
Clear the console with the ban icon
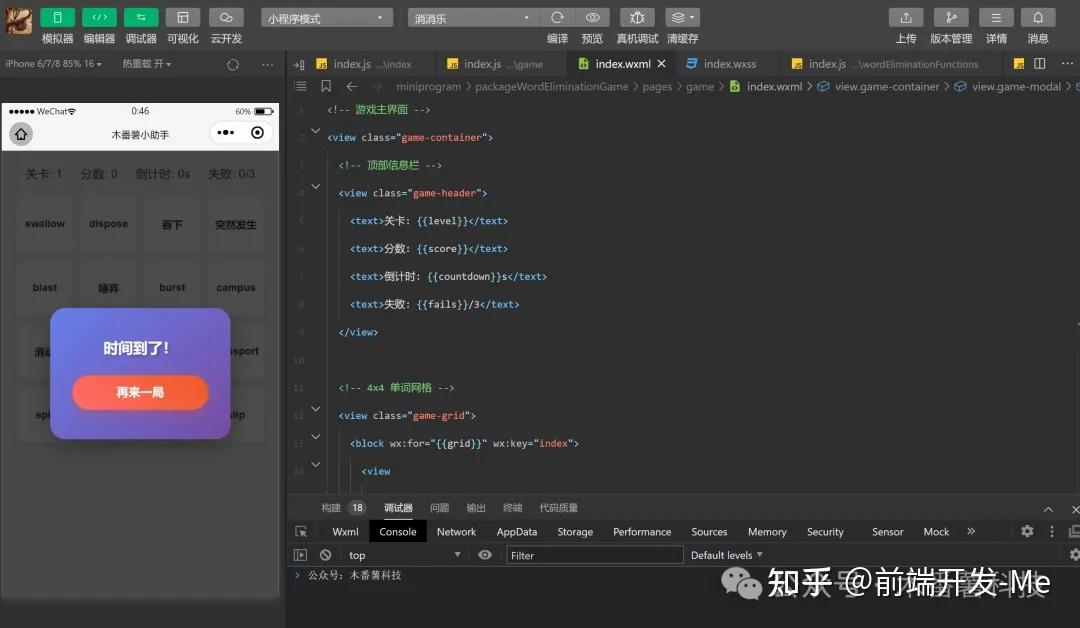pyautogui.click(x=325, y=555)
